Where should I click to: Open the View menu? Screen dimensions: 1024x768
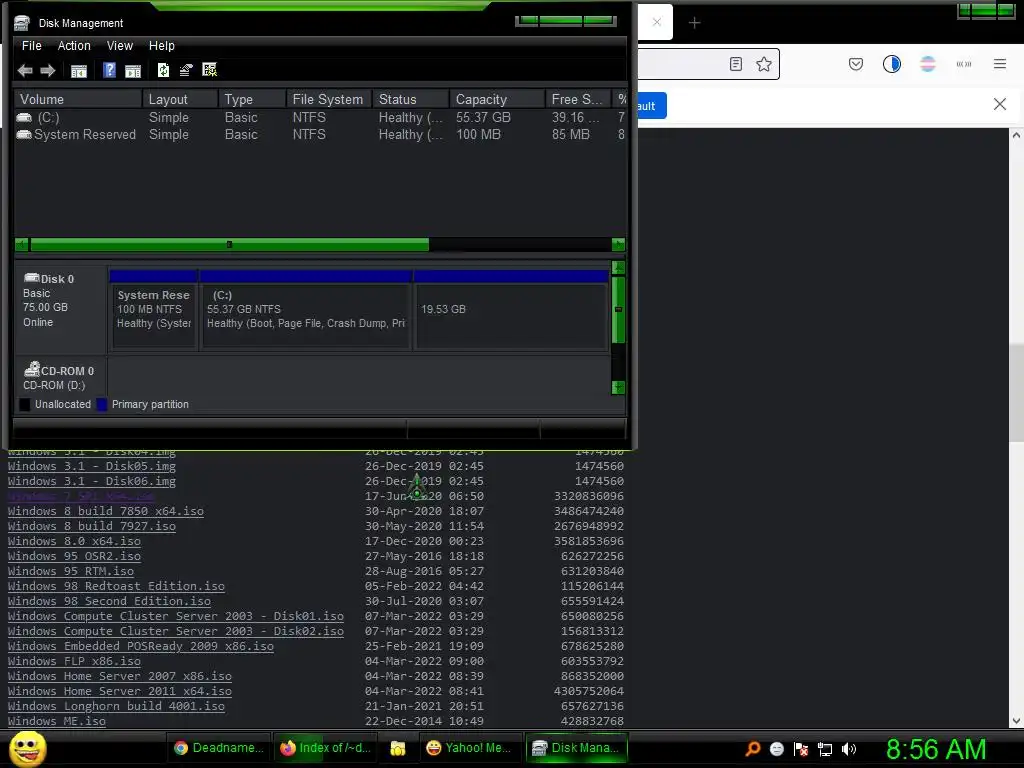120,46
